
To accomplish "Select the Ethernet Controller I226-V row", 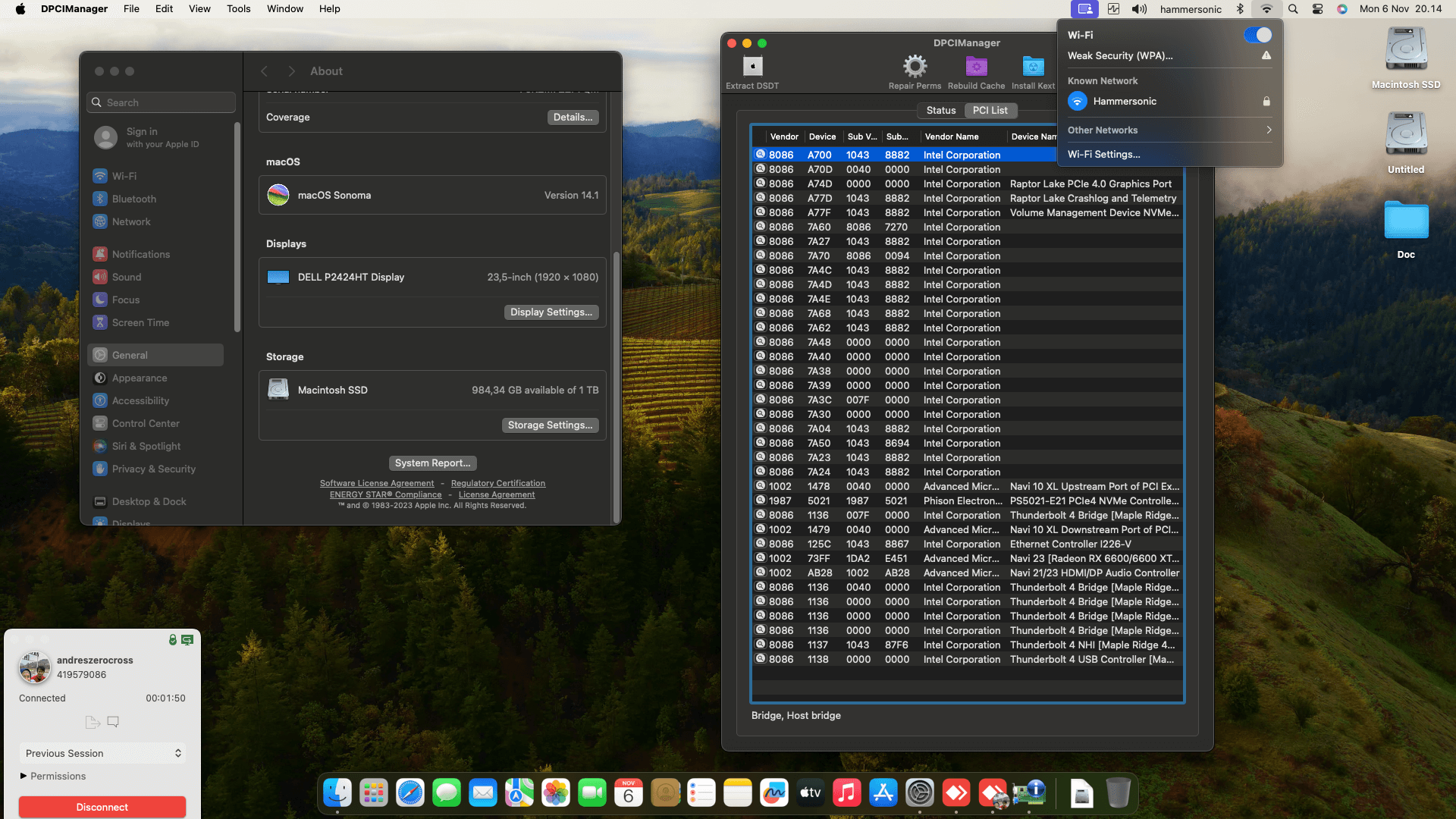I will point(967,544).
